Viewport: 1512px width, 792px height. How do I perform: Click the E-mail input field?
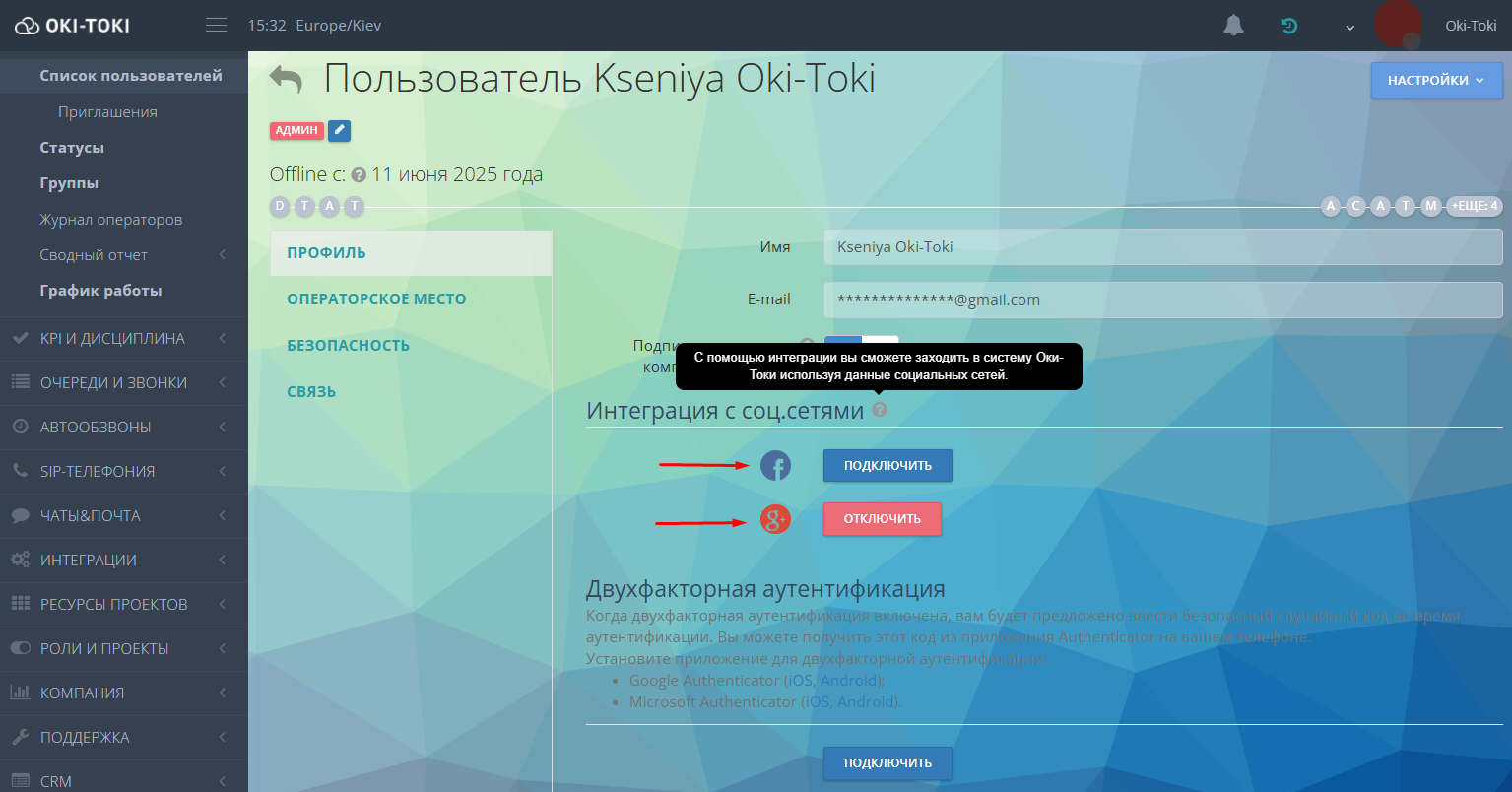coord(1163,300)
